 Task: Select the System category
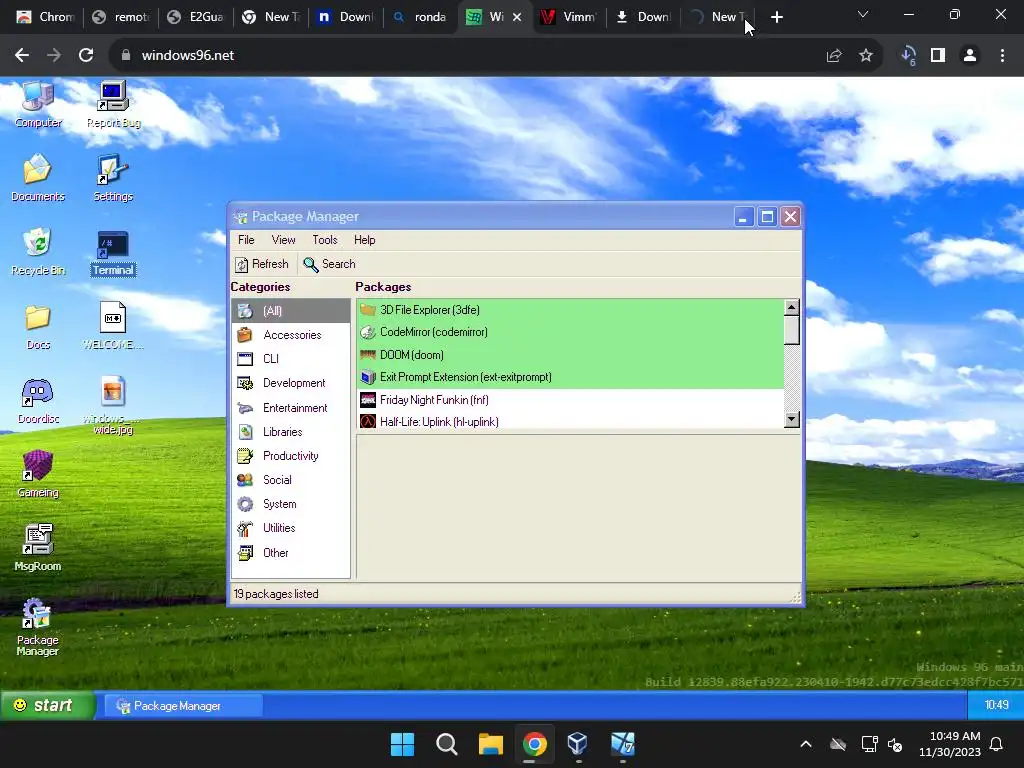[291, 504]
